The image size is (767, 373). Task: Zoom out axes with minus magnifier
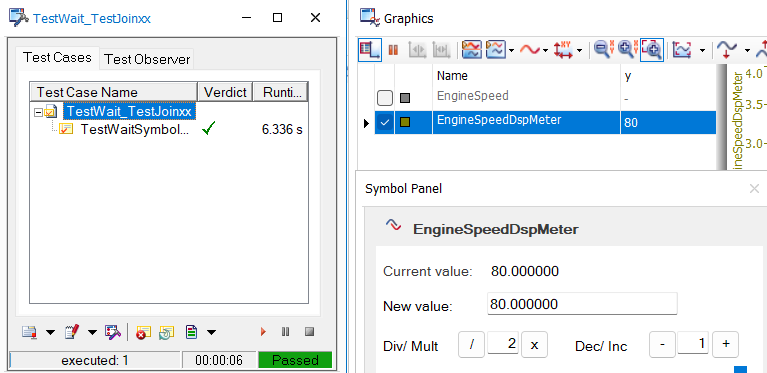(x=605, y=50)
